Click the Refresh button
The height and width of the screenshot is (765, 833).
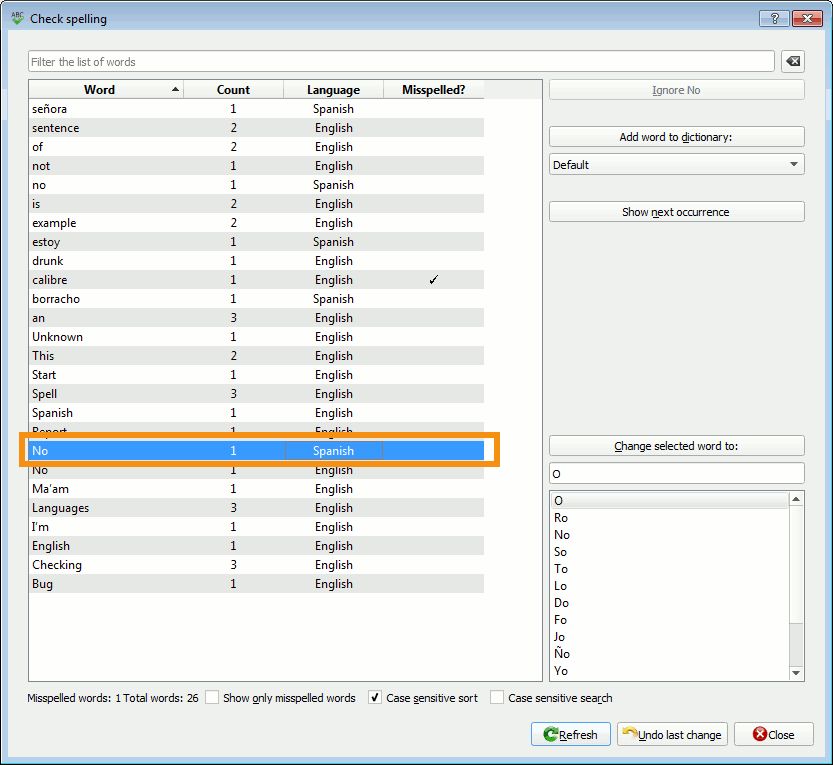click(x=571, y=734)
